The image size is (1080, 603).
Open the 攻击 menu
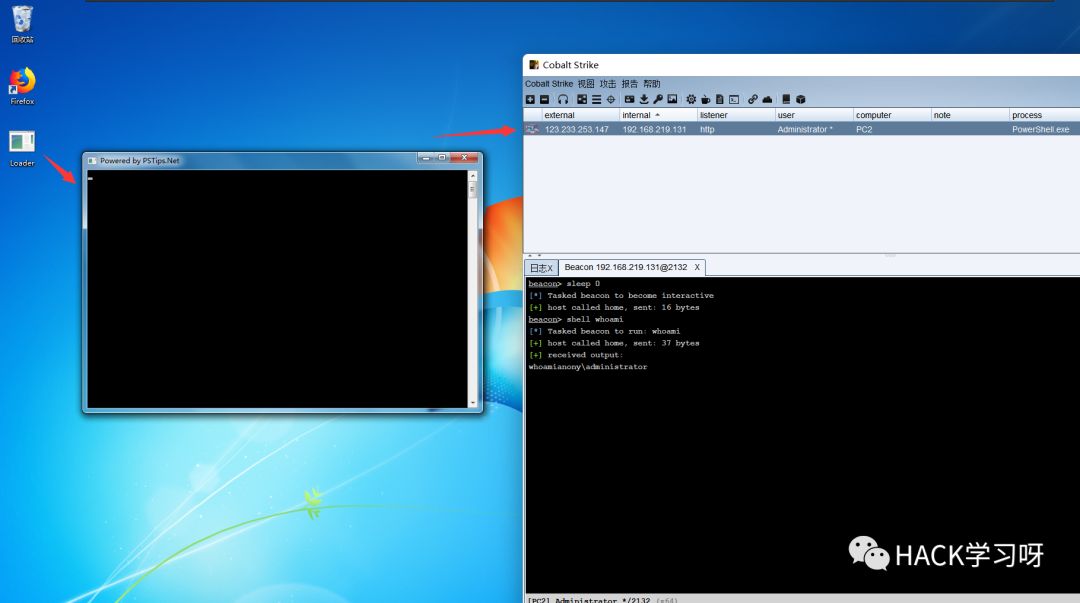608,84
